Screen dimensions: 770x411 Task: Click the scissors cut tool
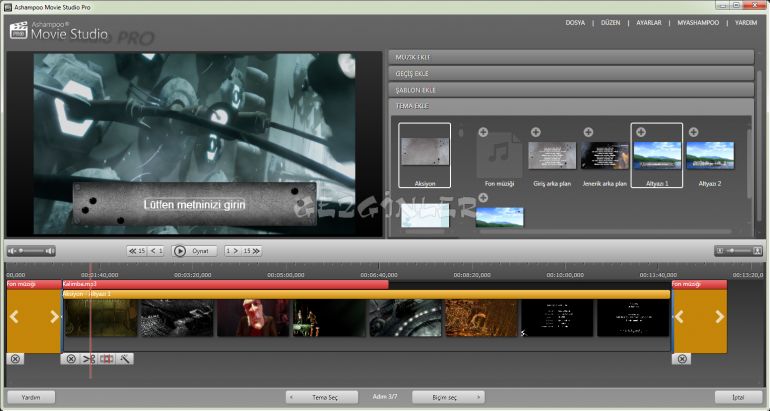[89, 359]
